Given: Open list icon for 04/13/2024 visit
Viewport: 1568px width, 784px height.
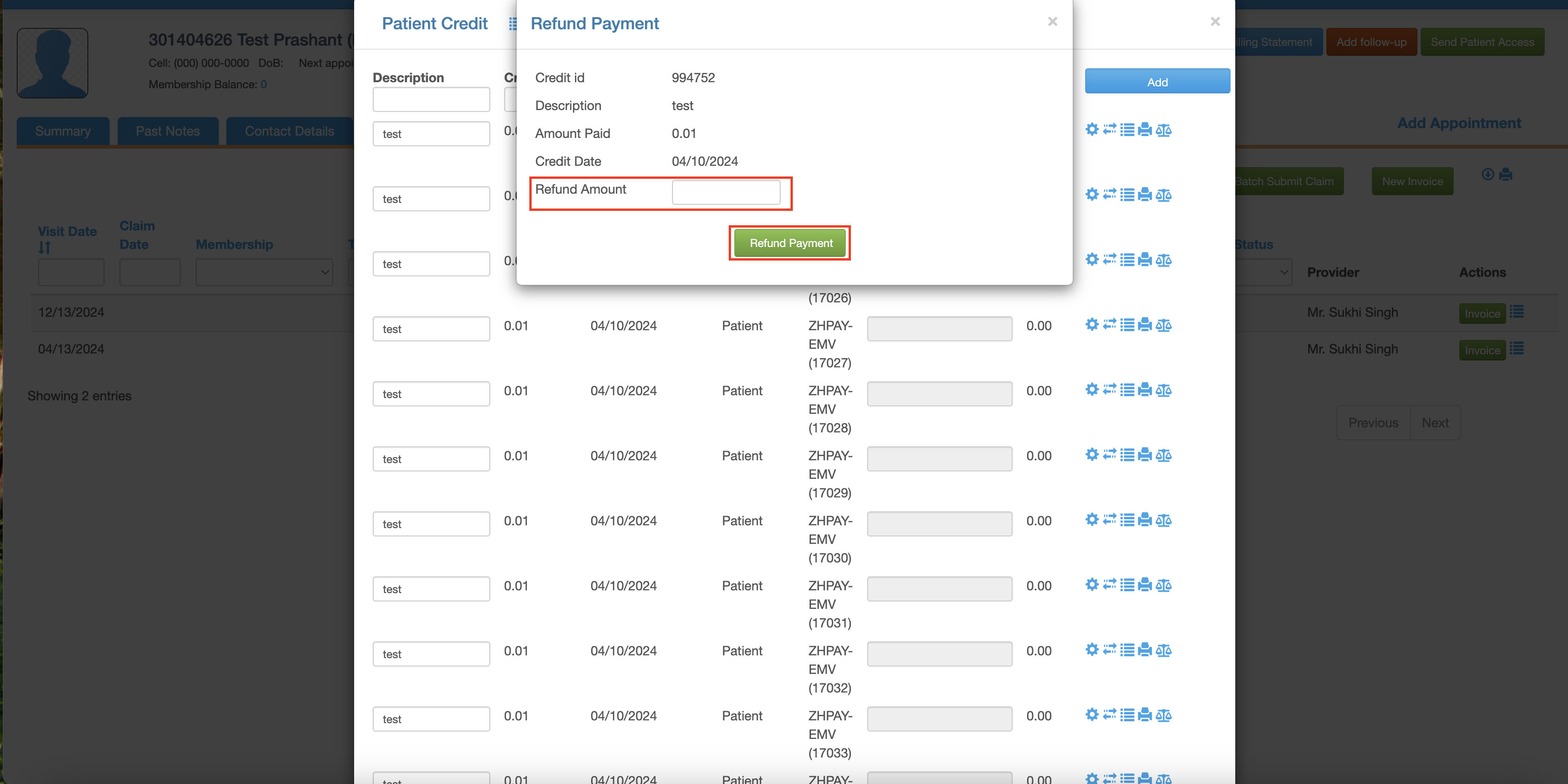Looking at the screenshot, I should tap(1516, 348).
